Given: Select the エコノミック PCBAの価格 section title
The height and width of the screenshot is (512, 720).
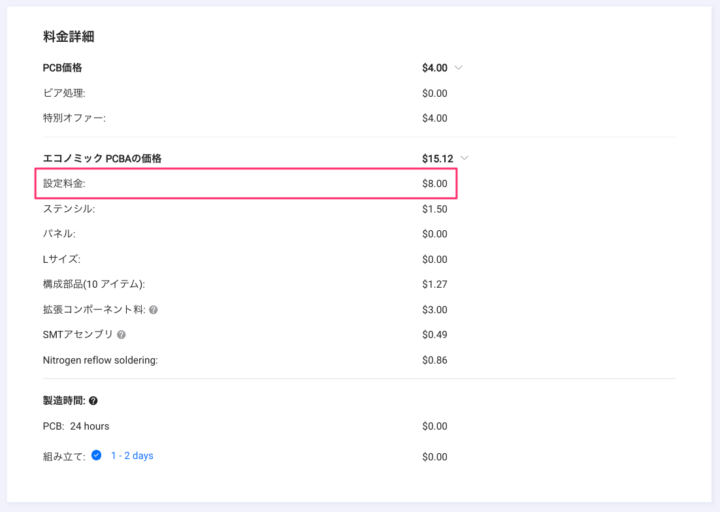Looking at the screenshot, I should [x=102, y=158].
